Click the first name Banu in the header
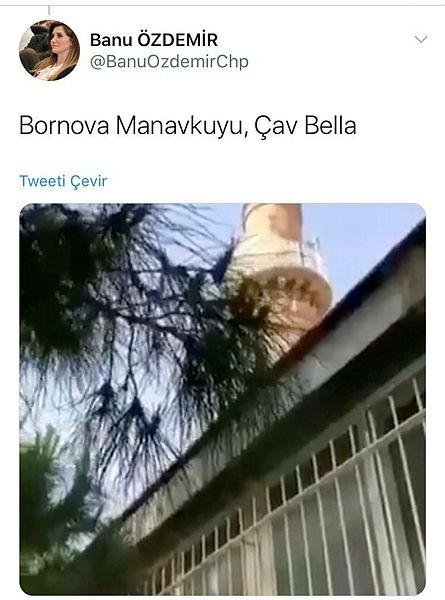Viewport: 445px width, 600px height. coord(111,40)
